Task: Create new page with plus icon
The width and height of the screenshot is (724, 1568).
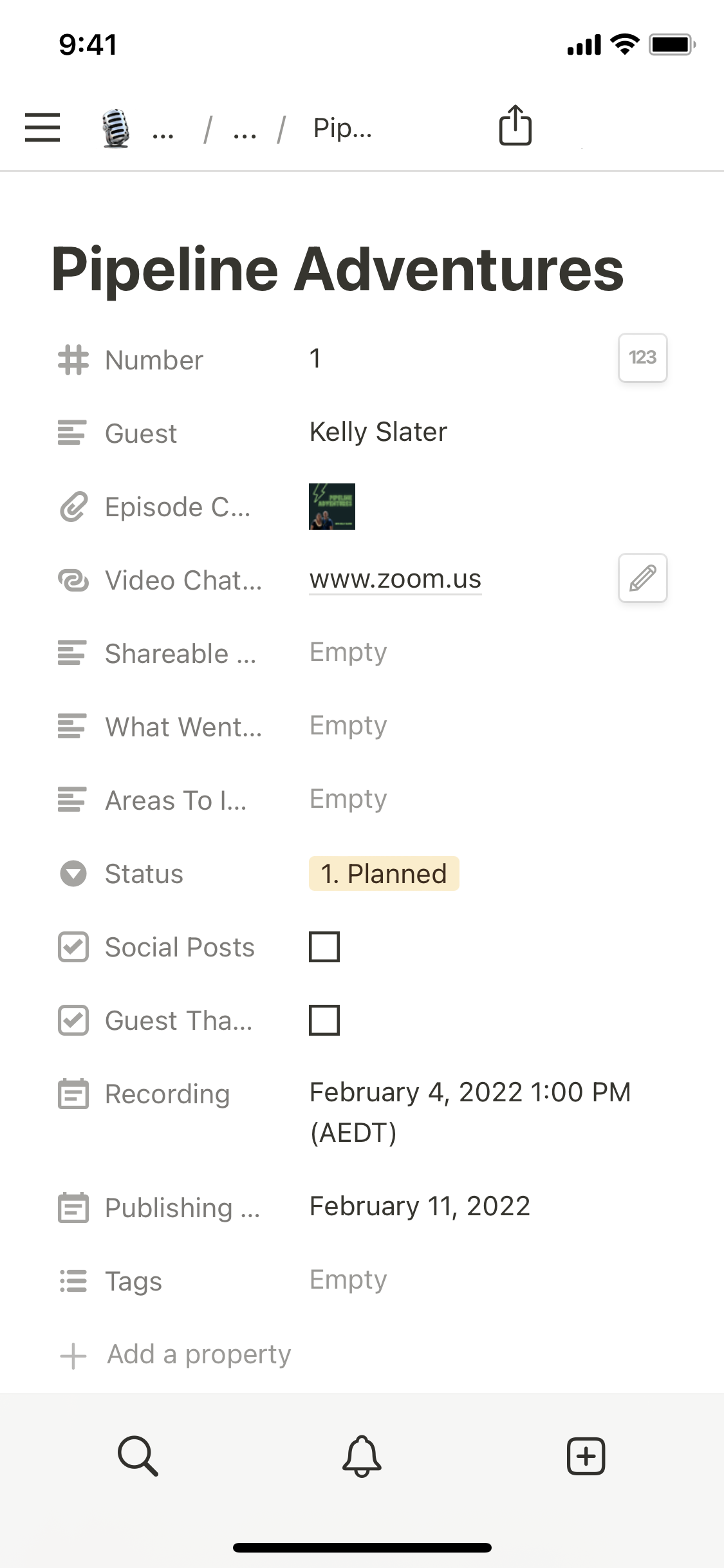Action: 586,1455
